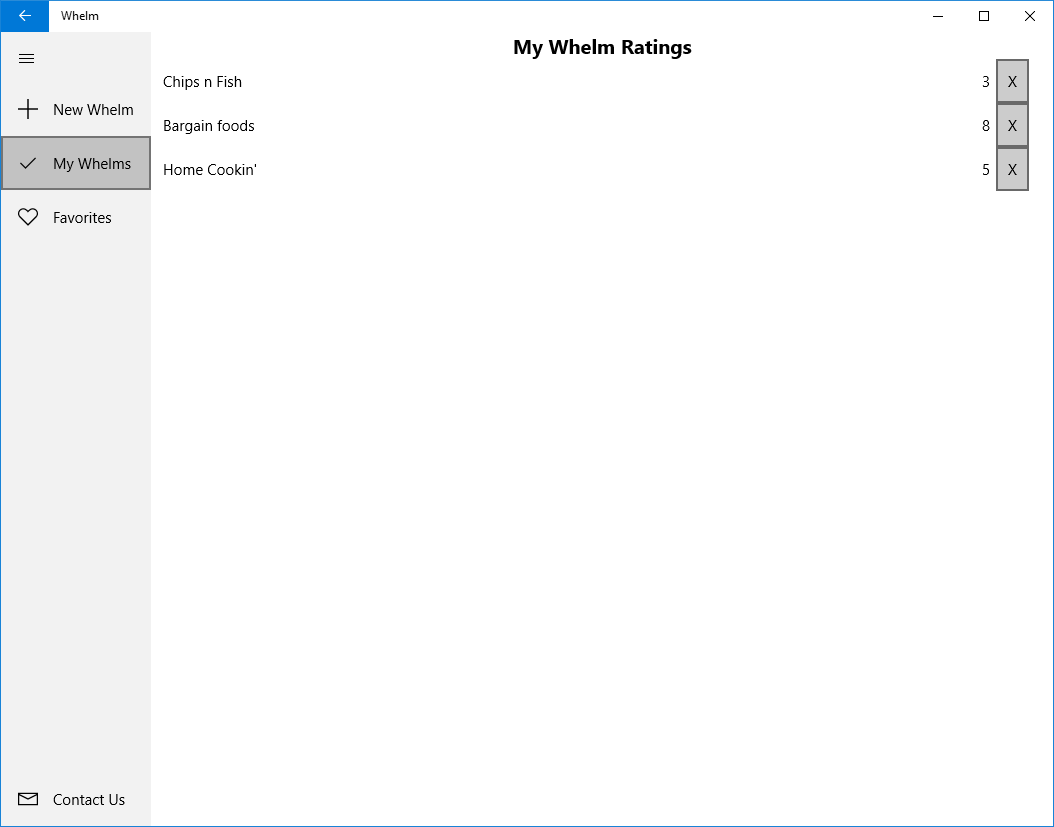Click the My Whelm Ratings heading
The width and height of the screenshot is (1054, 827).
point(602,47)
